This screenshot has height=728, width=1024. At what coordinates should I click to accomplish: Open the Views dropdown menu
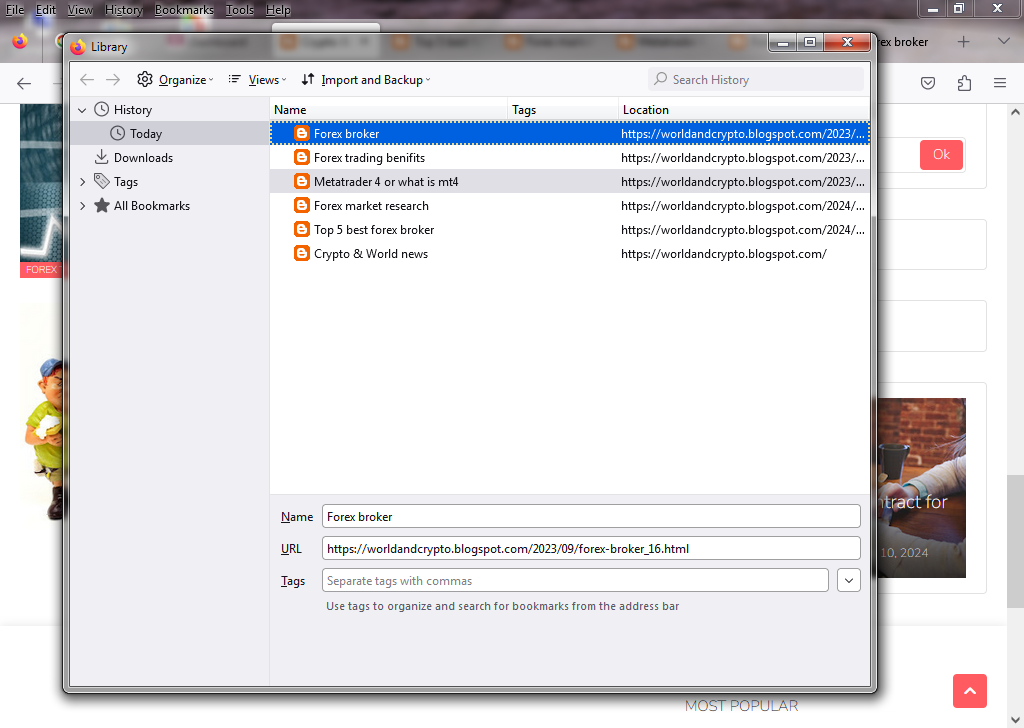click(x=257, y=80)
